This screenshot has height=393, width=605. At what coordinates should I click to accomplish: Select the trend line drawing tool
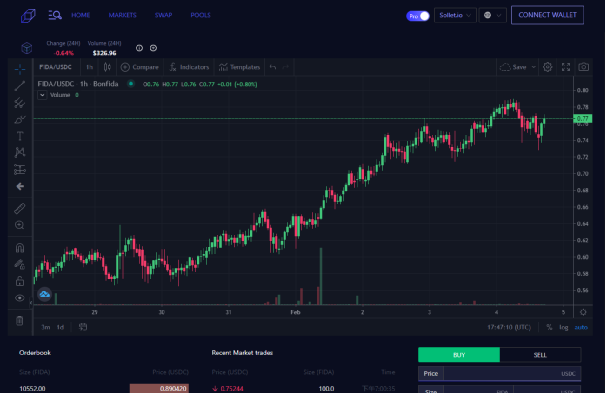[x=20, y=86]
